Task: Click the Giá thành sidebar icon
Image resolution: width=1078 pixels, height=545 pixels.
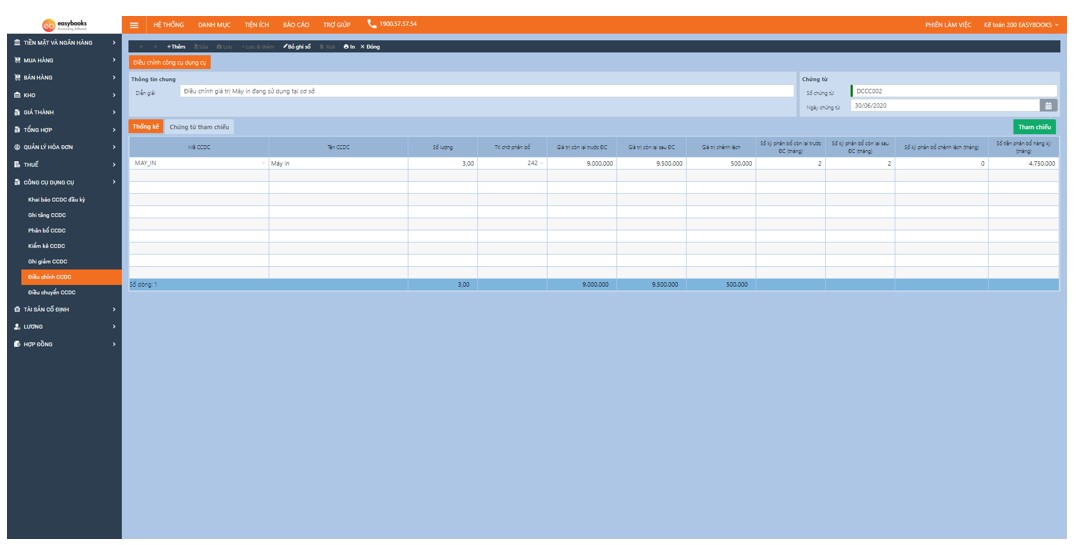Action: coord(17,112)
